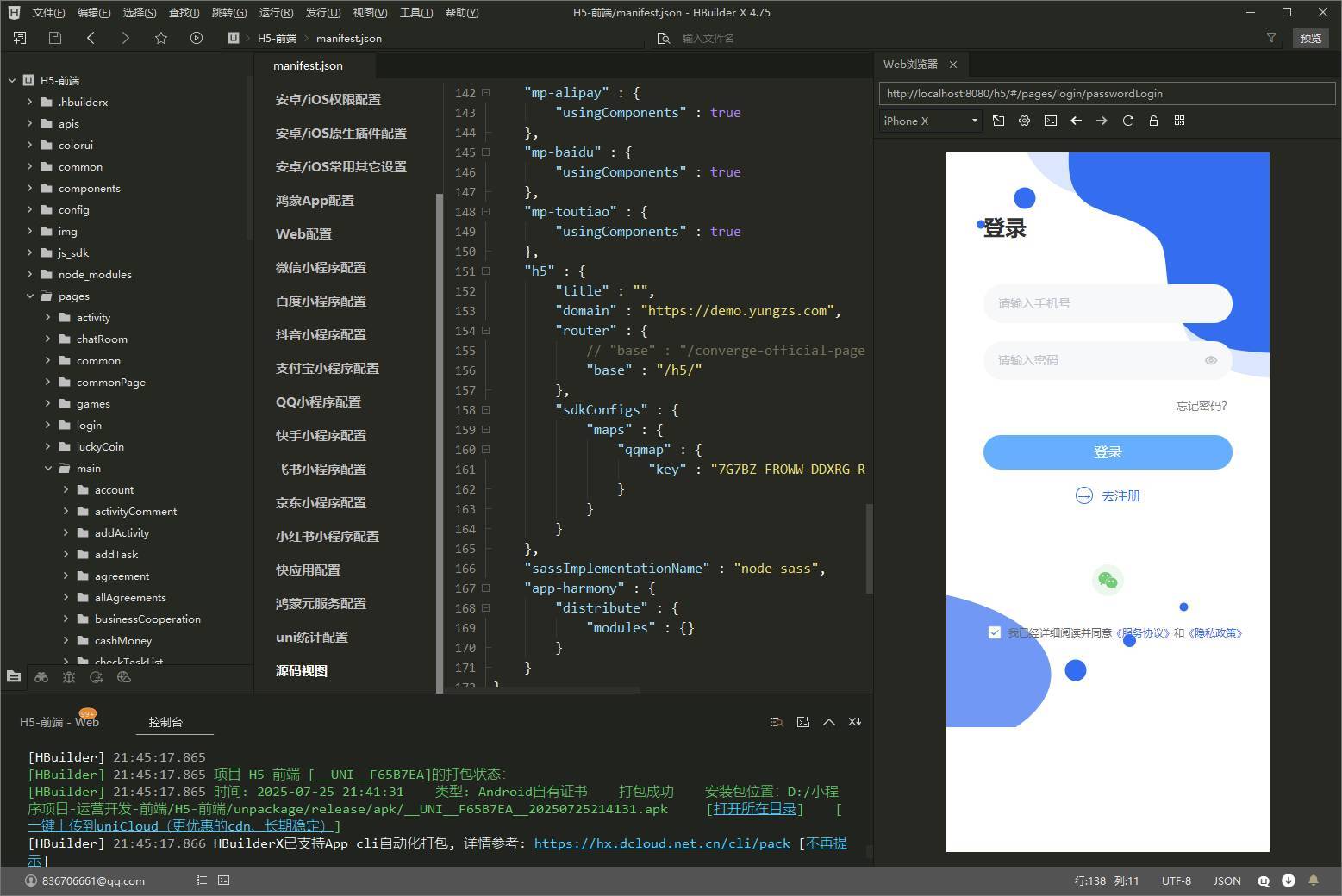Screen dimensions: 1342x896
Task: Click the browser URL address field
Action: point(1108,94)
